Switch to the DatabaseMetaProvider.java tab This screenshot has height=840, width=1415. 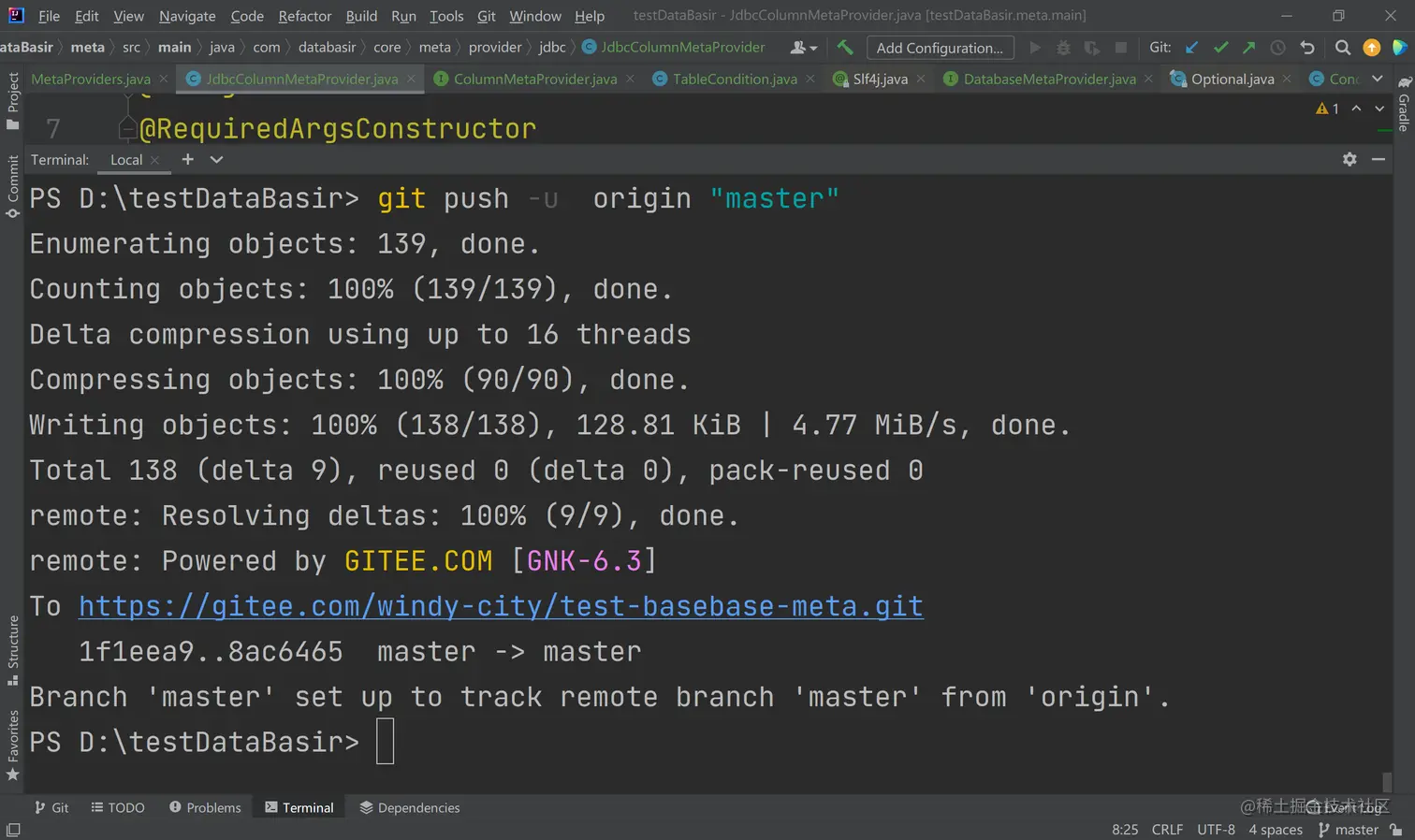pos(1049,79)
